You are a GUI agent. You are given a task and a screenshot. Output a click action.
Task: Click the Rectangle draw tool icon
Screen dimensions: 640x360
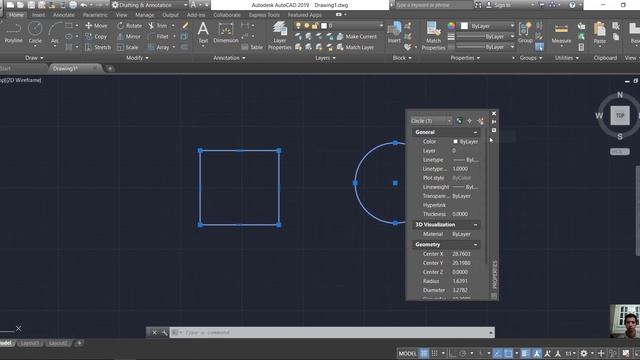pos(69,25)
